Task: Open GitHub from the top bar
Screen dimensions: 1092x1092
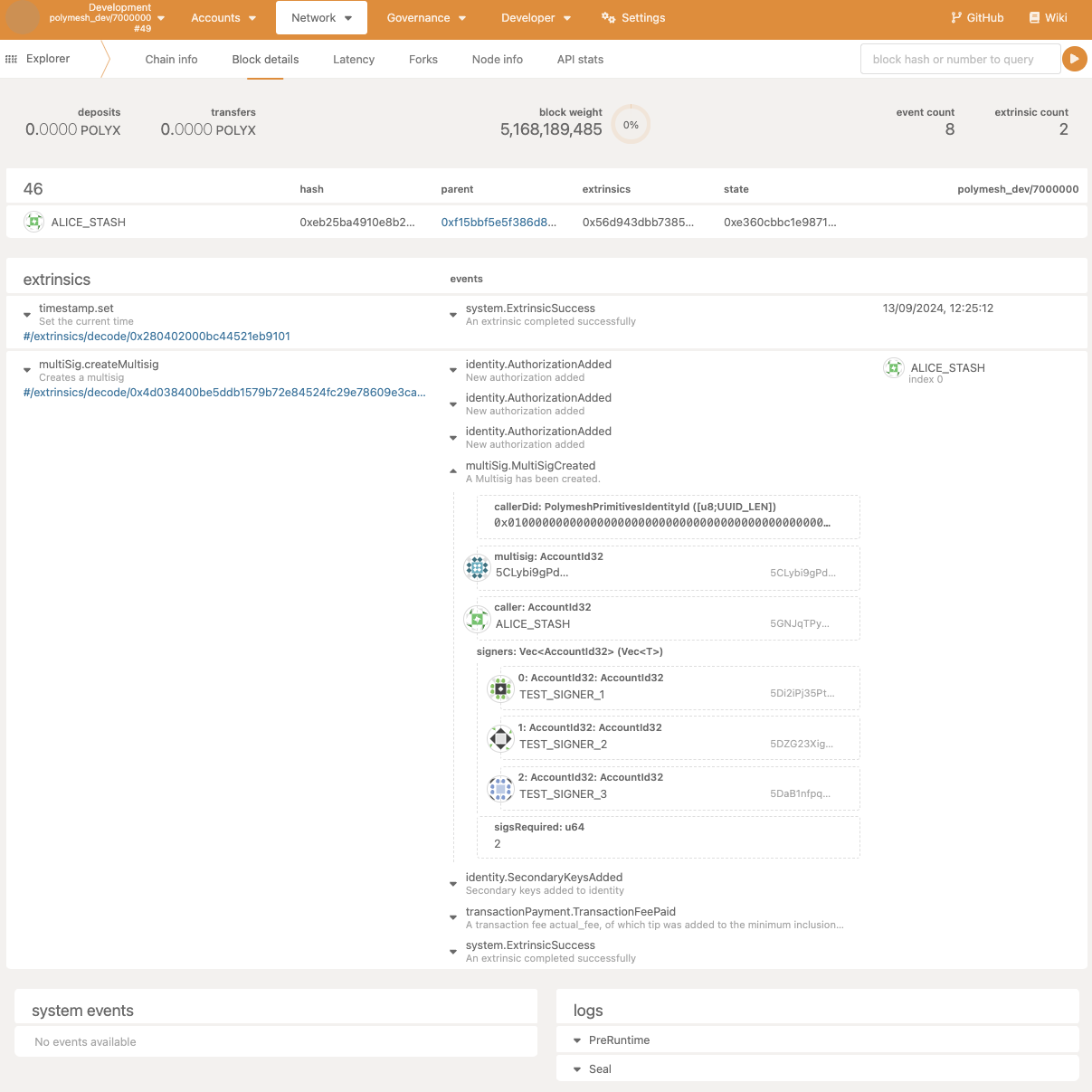Action: click(977, 18)
